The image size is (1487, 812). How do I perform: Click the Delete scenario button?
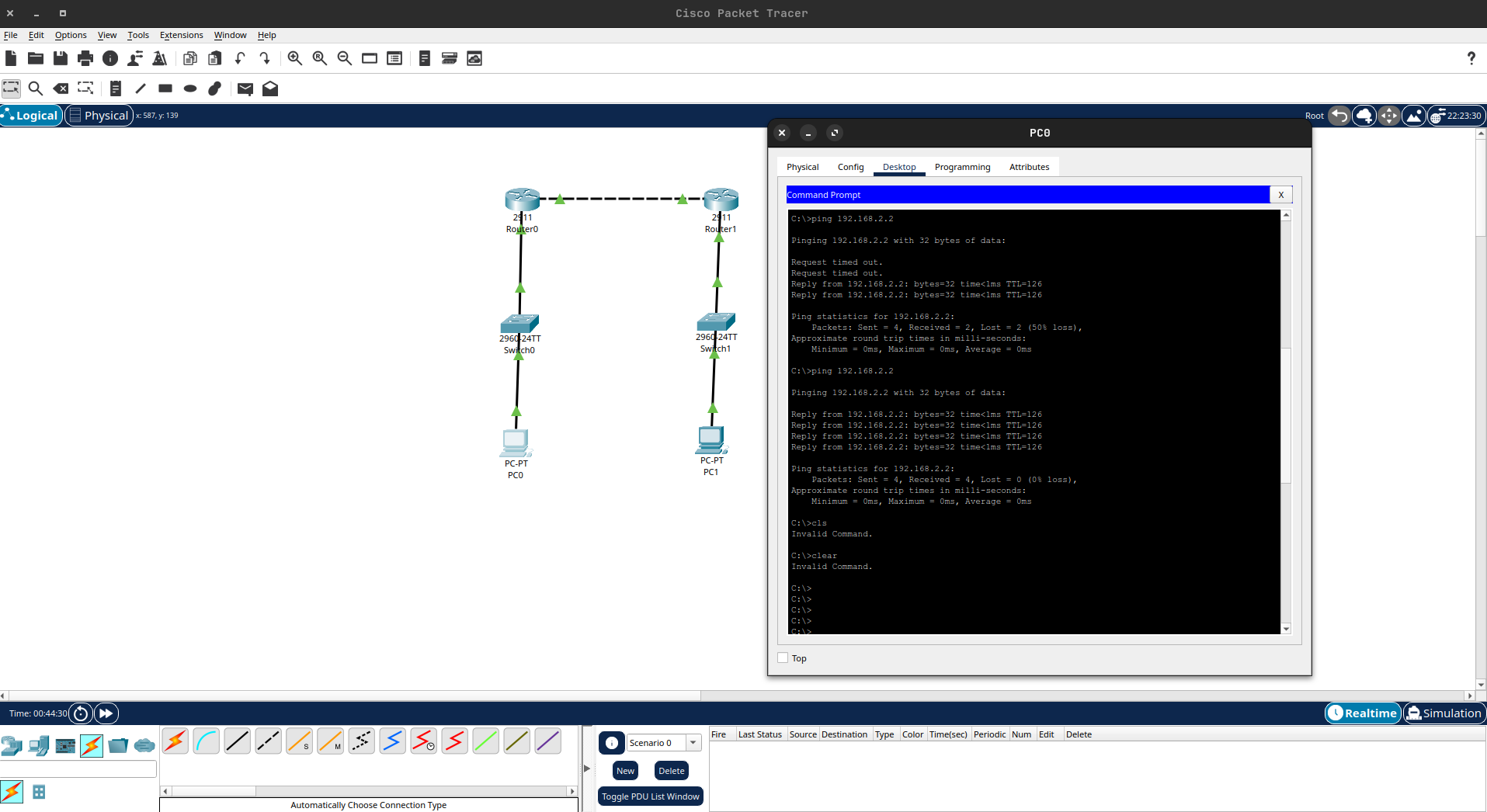coord(672,771)
